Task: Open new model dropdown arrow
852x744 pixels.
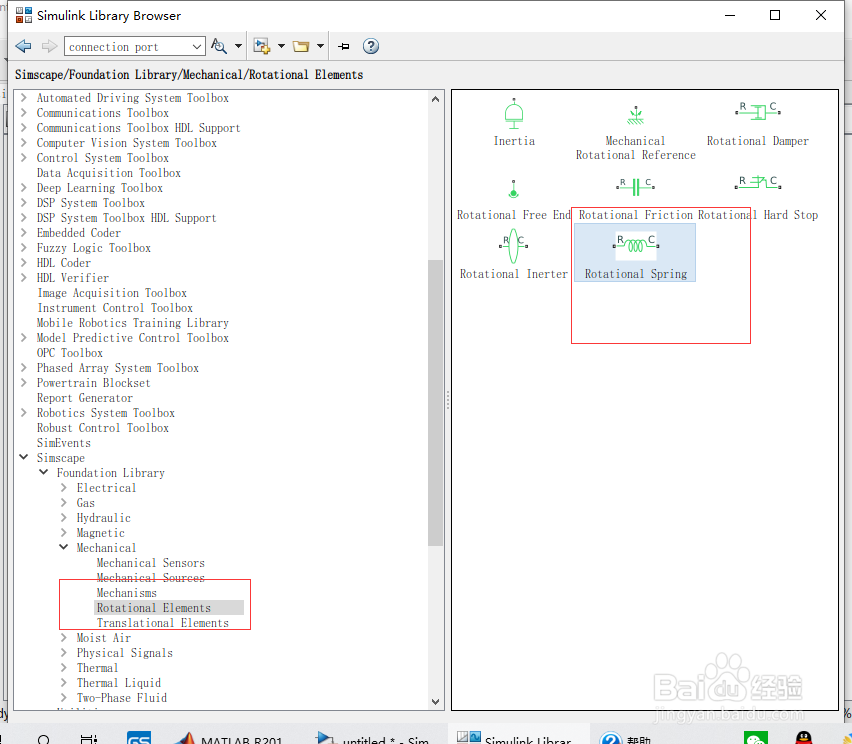Action: click(x=281, y=46)
